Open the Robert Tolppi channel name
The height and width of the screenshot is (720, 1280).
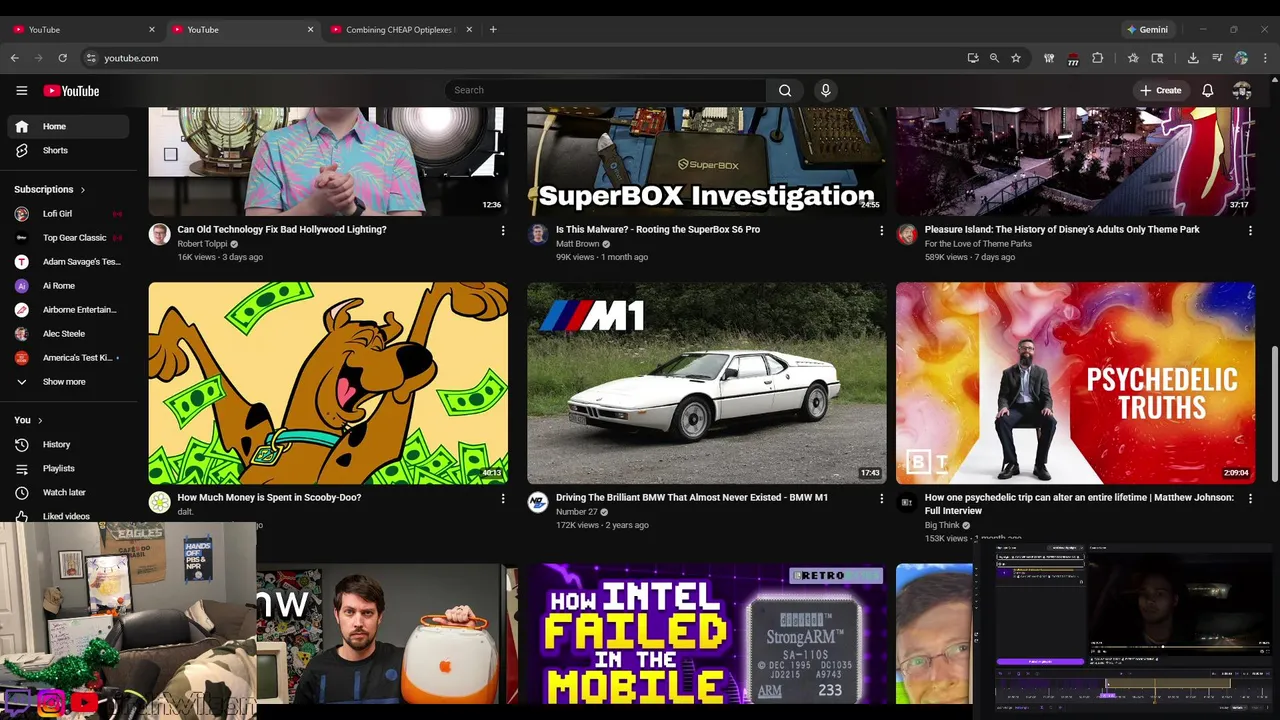(x=202, y=244)
